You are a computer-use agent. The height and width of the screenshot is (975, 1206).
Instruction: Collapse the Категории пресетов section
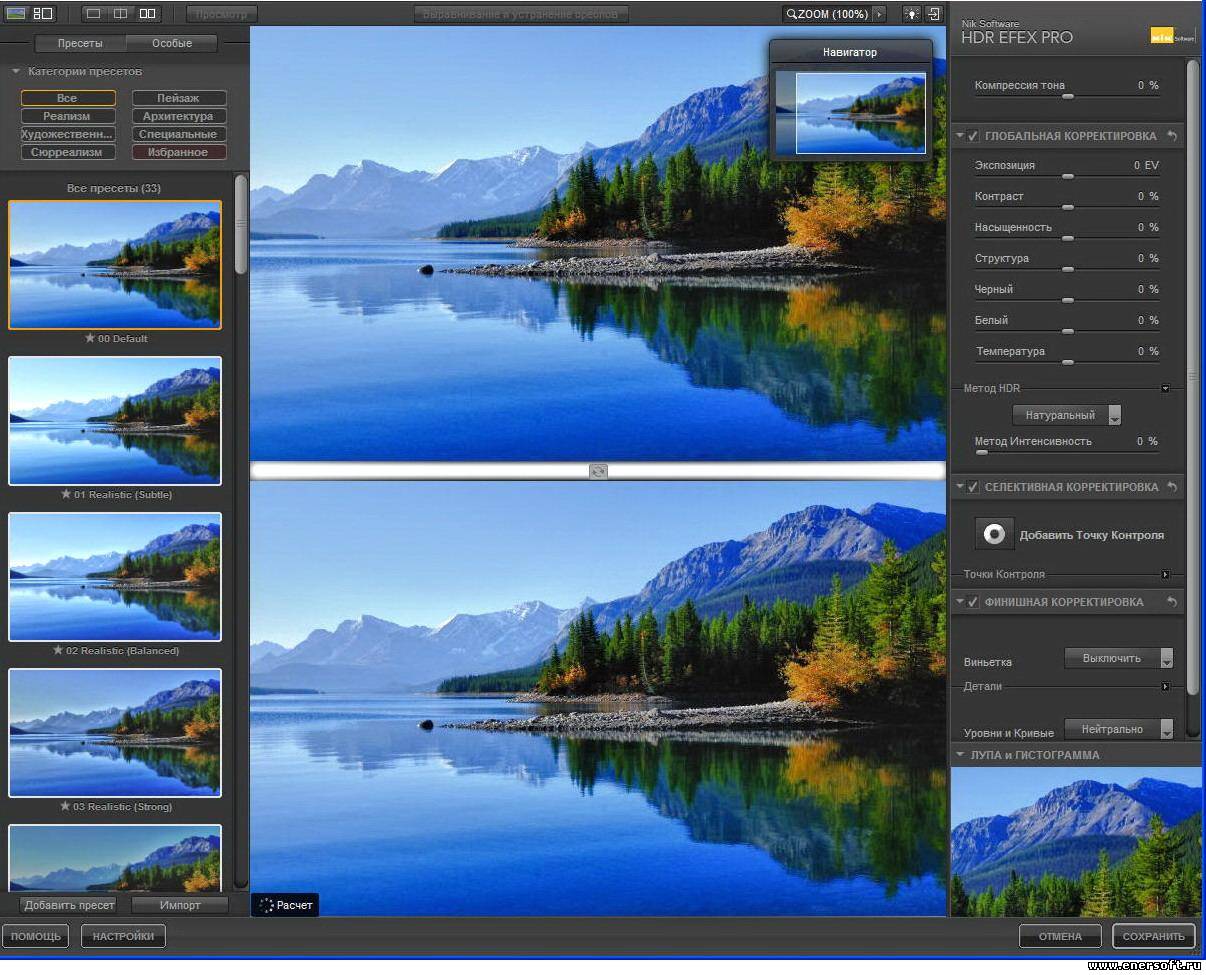[16, 72]
